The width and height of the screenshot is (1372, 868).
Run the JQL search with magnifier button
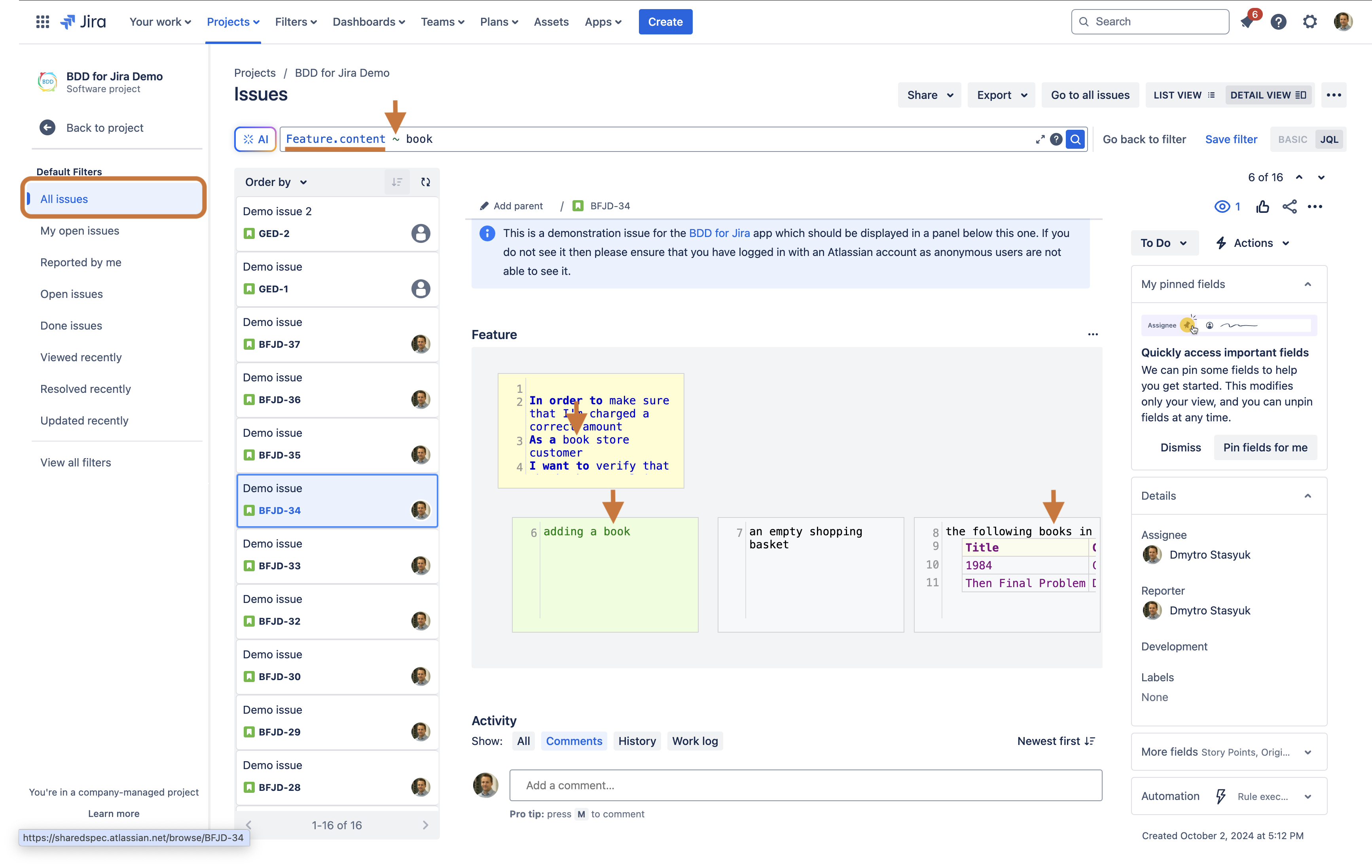tap(1075, 139)
